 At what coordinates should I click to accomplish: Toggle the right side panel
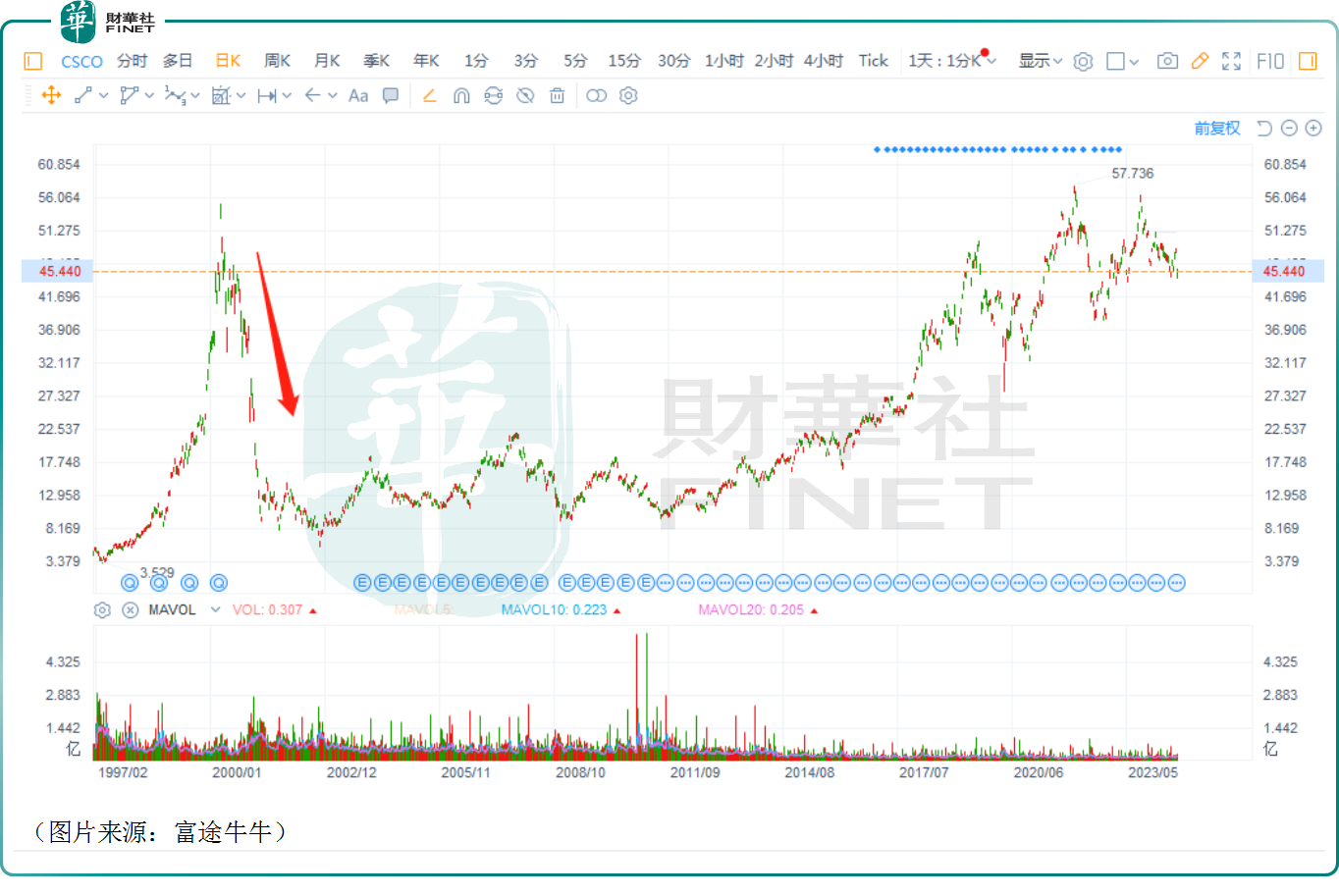click(x=1308, y=61)
